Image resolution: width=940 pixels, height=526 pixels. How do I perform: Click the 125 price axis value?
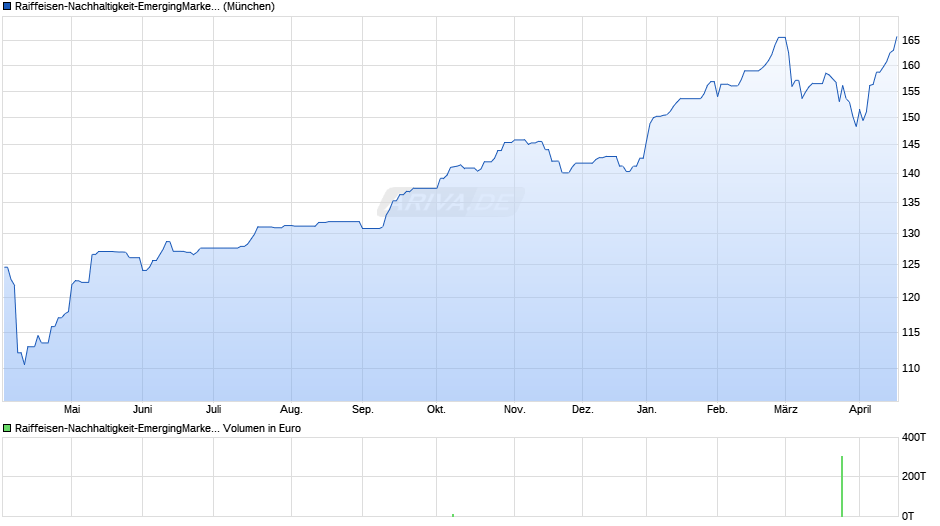coord(911,264)
